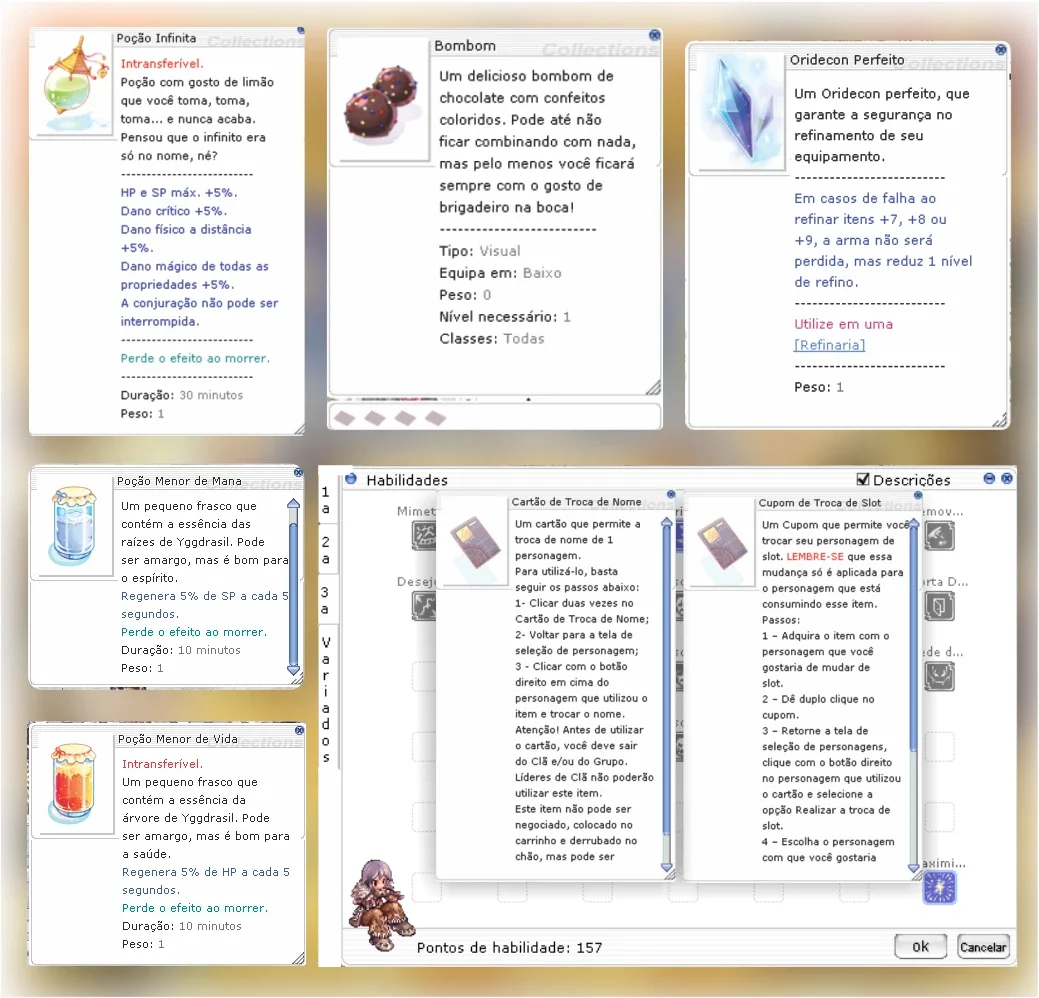Click the Poção Menor de Mana blue jar image
Image resolution: width=1039 pixels, height=998 pixels.
[x=74, y=525]
